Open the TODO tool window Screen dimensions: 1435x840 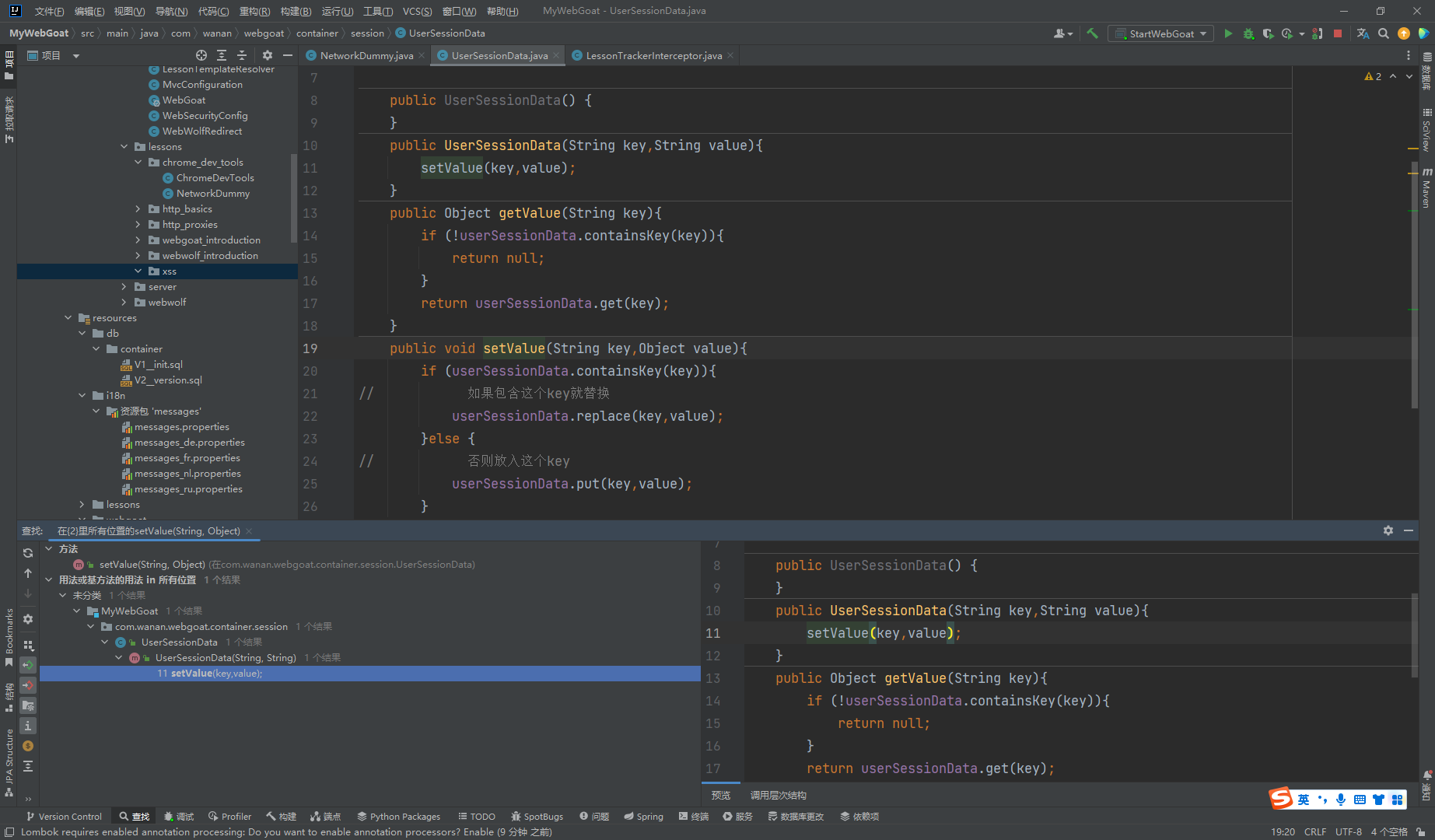point(477,816)
